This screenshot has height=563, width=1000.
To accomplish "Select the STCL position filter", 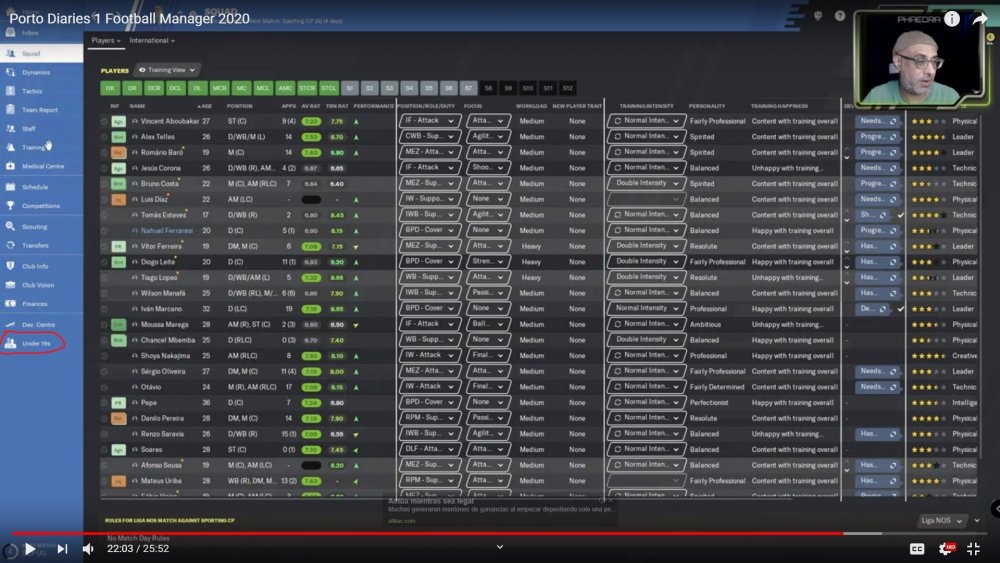I will coord(328,88).
